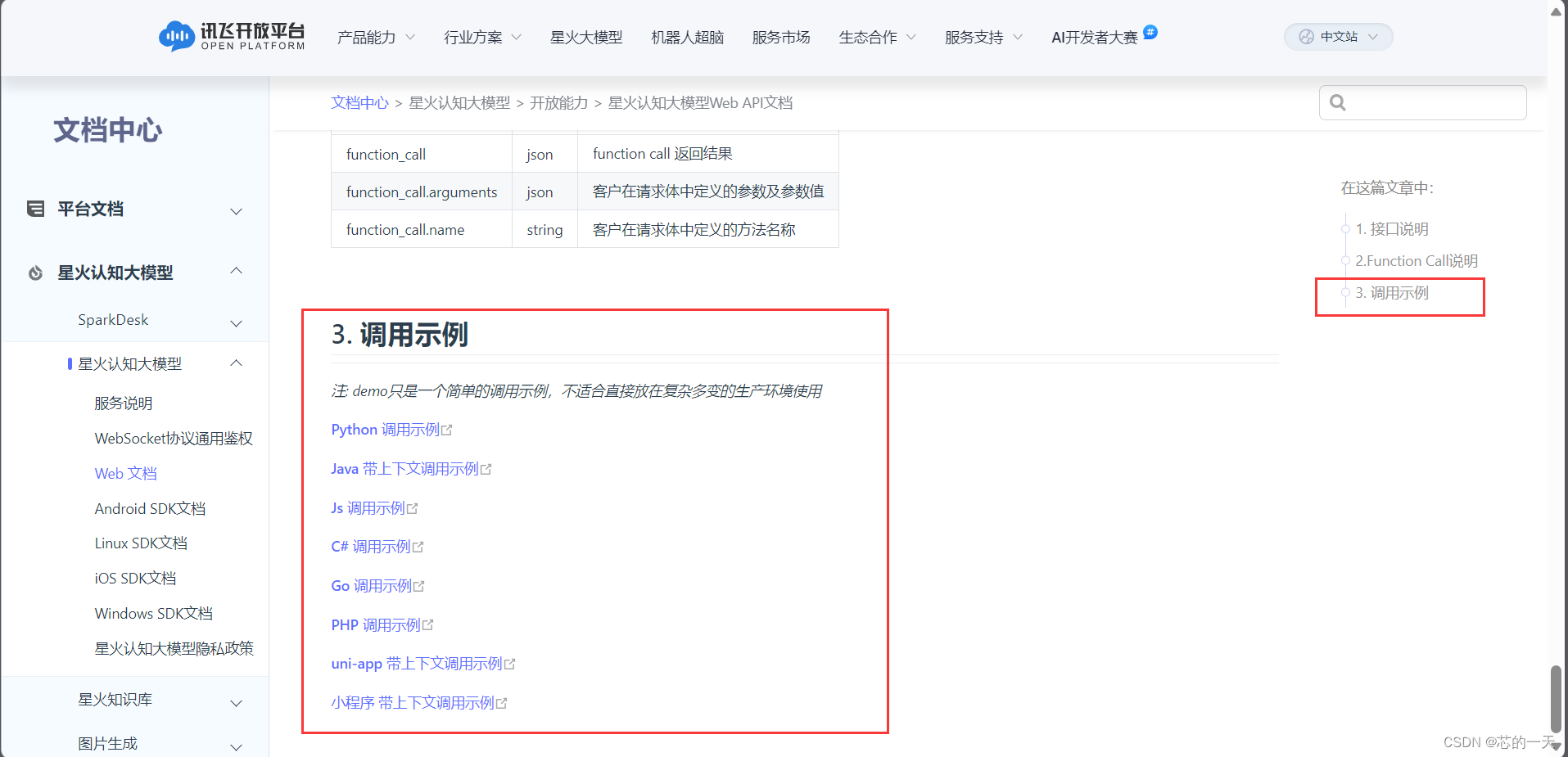Click the 星火认知大模型 breadcrumb item

click(x=459, y=103)
